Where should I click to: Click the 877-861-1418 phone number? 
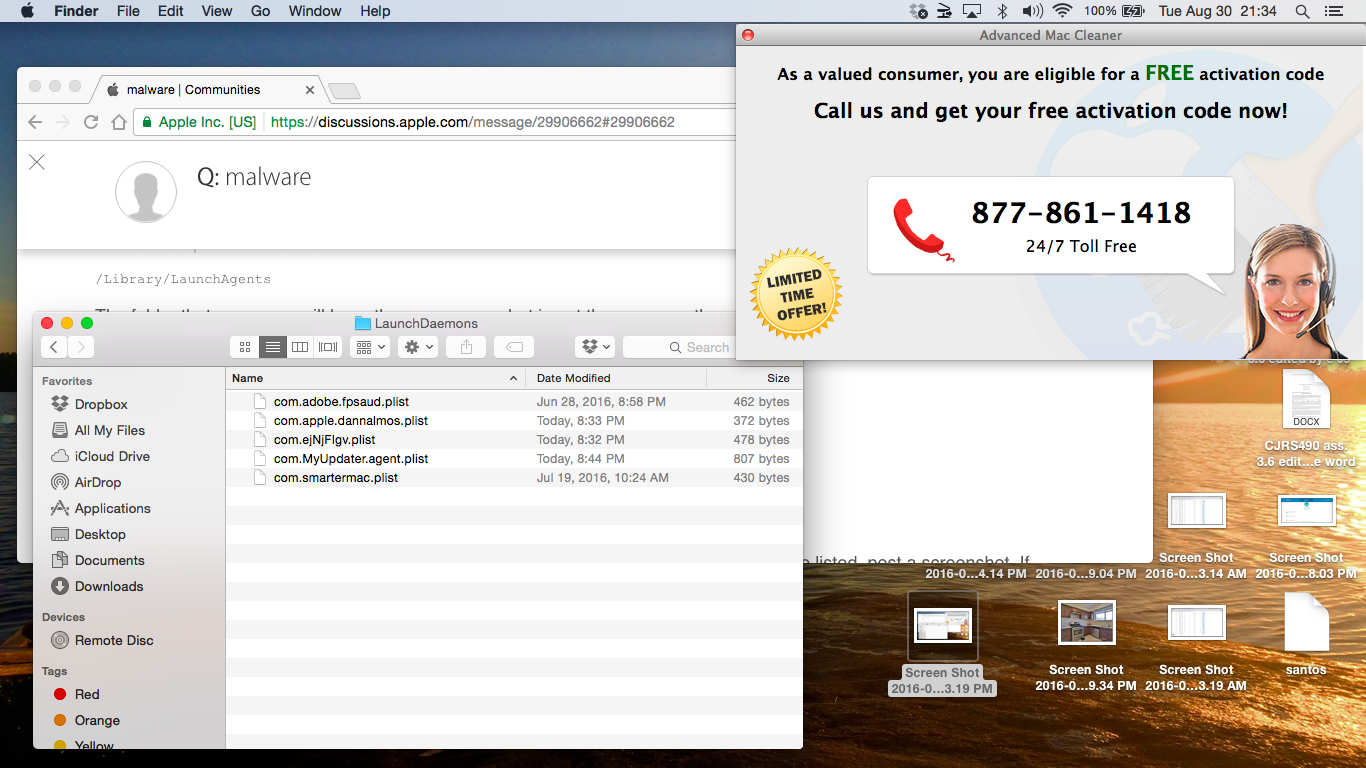pos(1081,212)
